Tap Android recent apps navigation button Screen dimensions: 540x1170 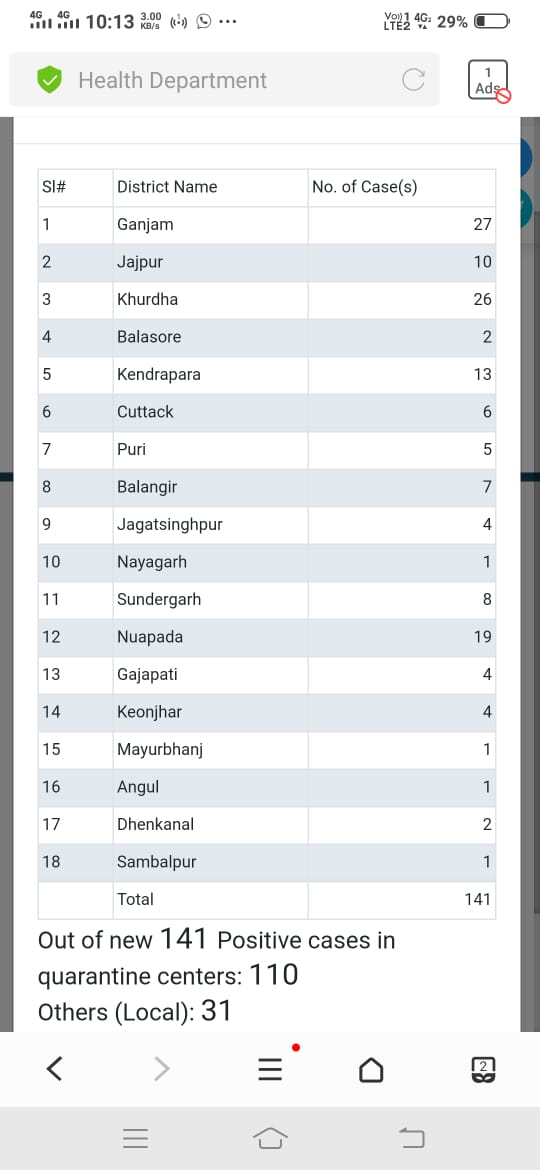click(x=136, y=1138)
